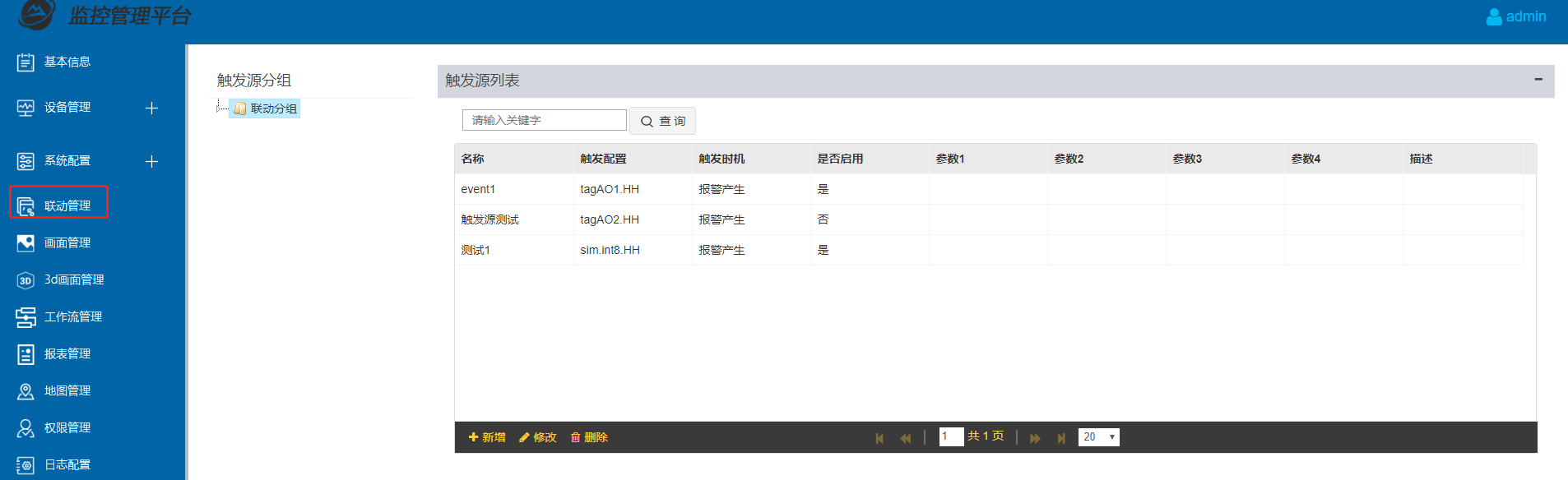The image size is (1568, 480).
Task: Click the page number input box
Action: pos(951,437)
